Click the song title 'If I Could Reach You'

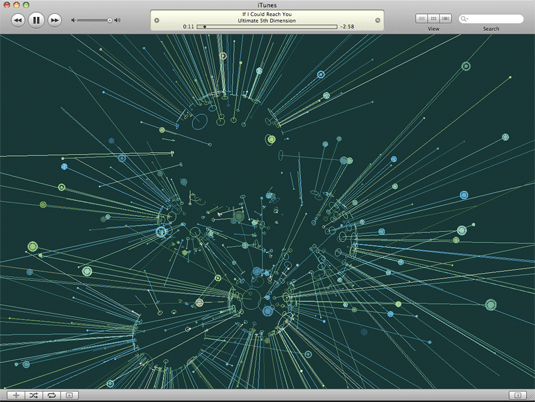[267, 14]
